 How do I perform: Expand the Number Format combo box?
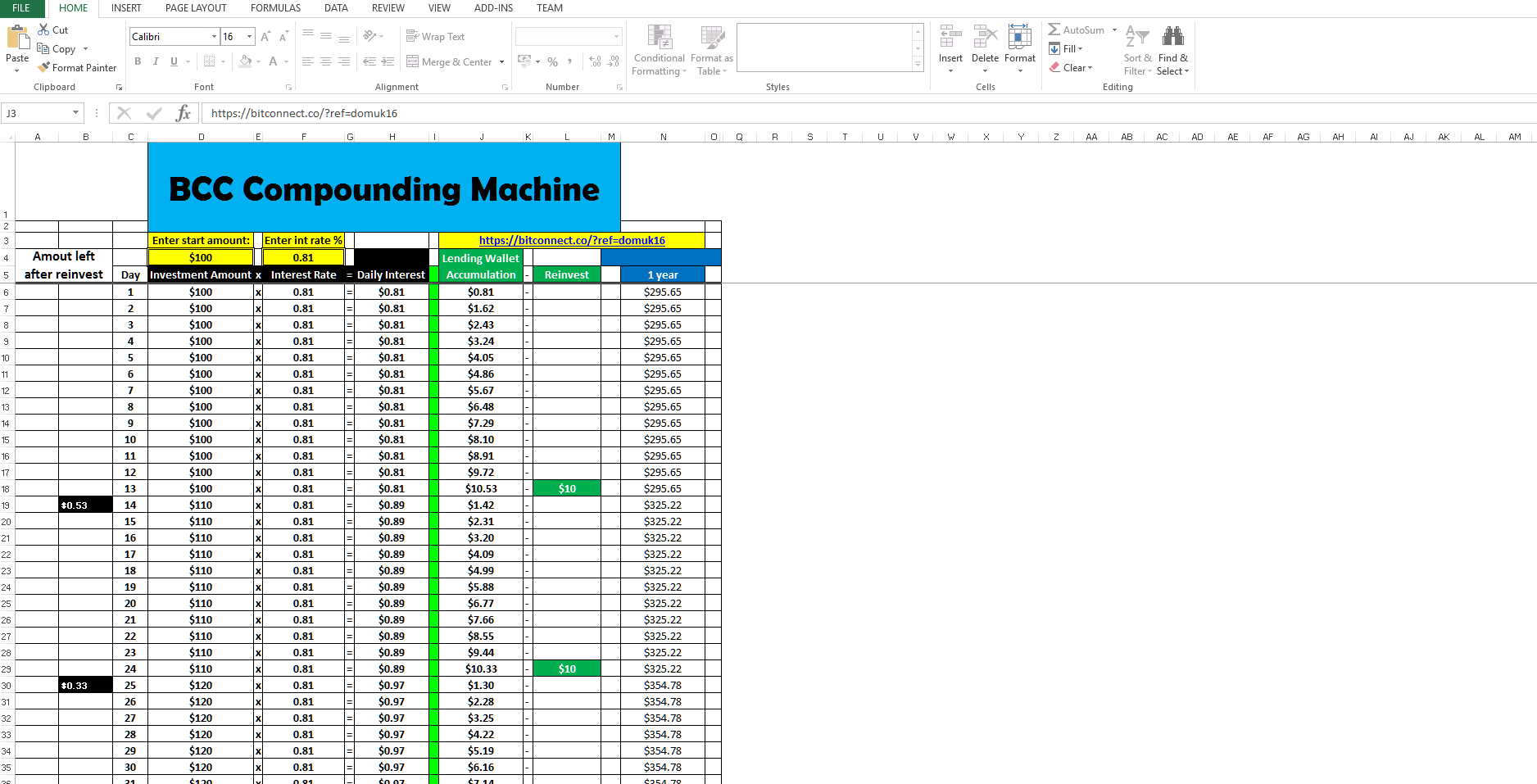(x=617, y=36)
